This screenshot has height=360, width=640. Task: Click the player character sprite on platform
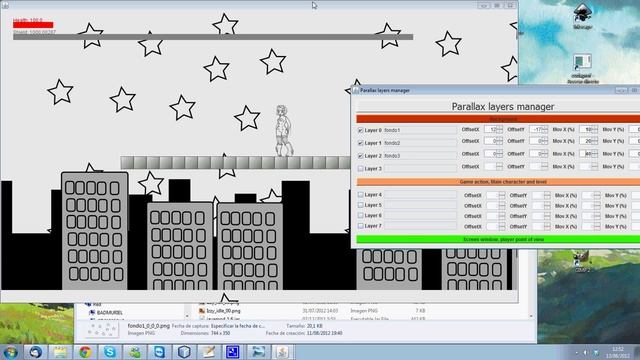click(283, 131)
